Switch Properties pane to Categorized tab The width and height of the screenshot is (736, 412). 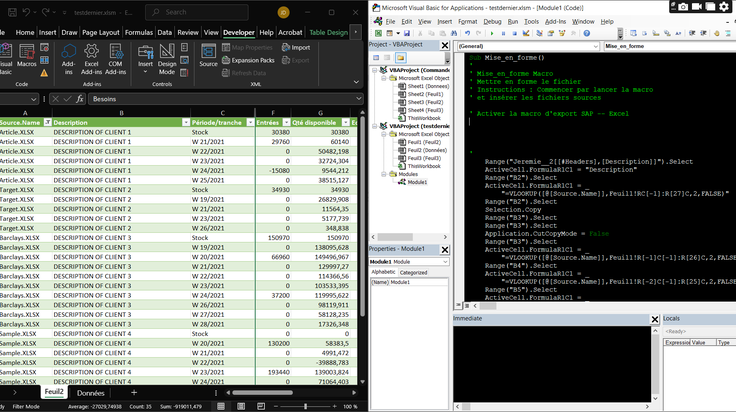click(x=413, y=272)
